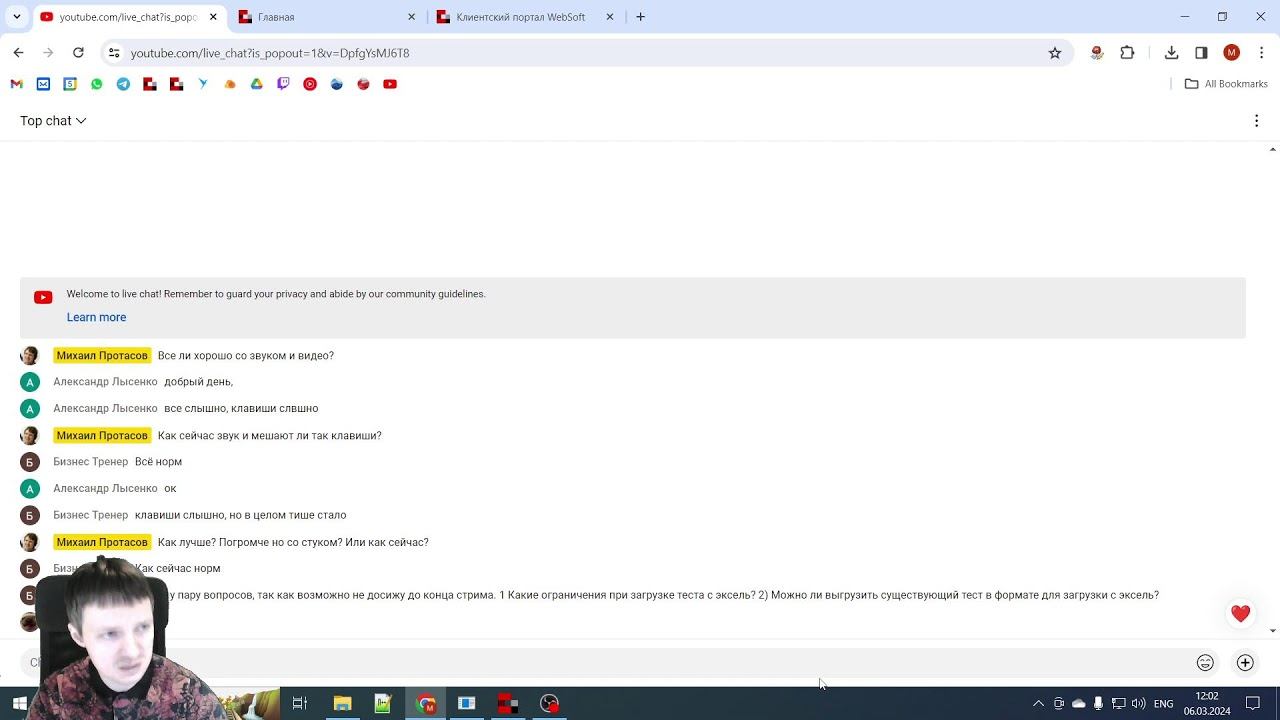The height and width of the screenshot is (720, 1280).
Task: Open the live chat three-dot options menu
Action: click(x=1256, y=121)
